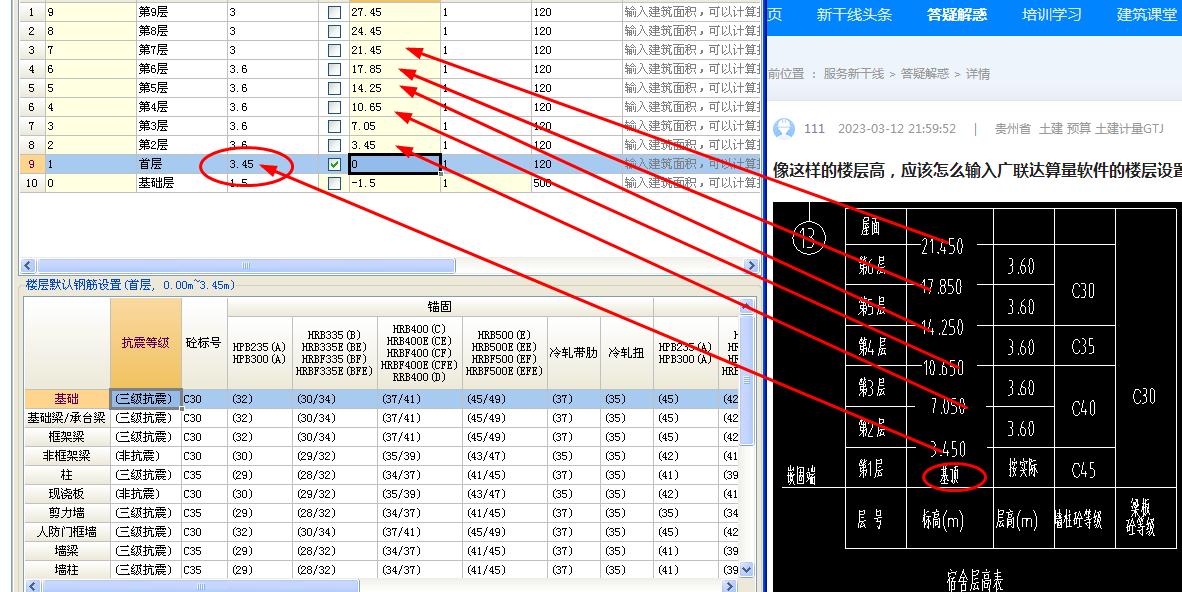Image resolution: width=1182 pixels, height=592 pixels.
Task: Click the username 111
Action: tap(814, 129)
